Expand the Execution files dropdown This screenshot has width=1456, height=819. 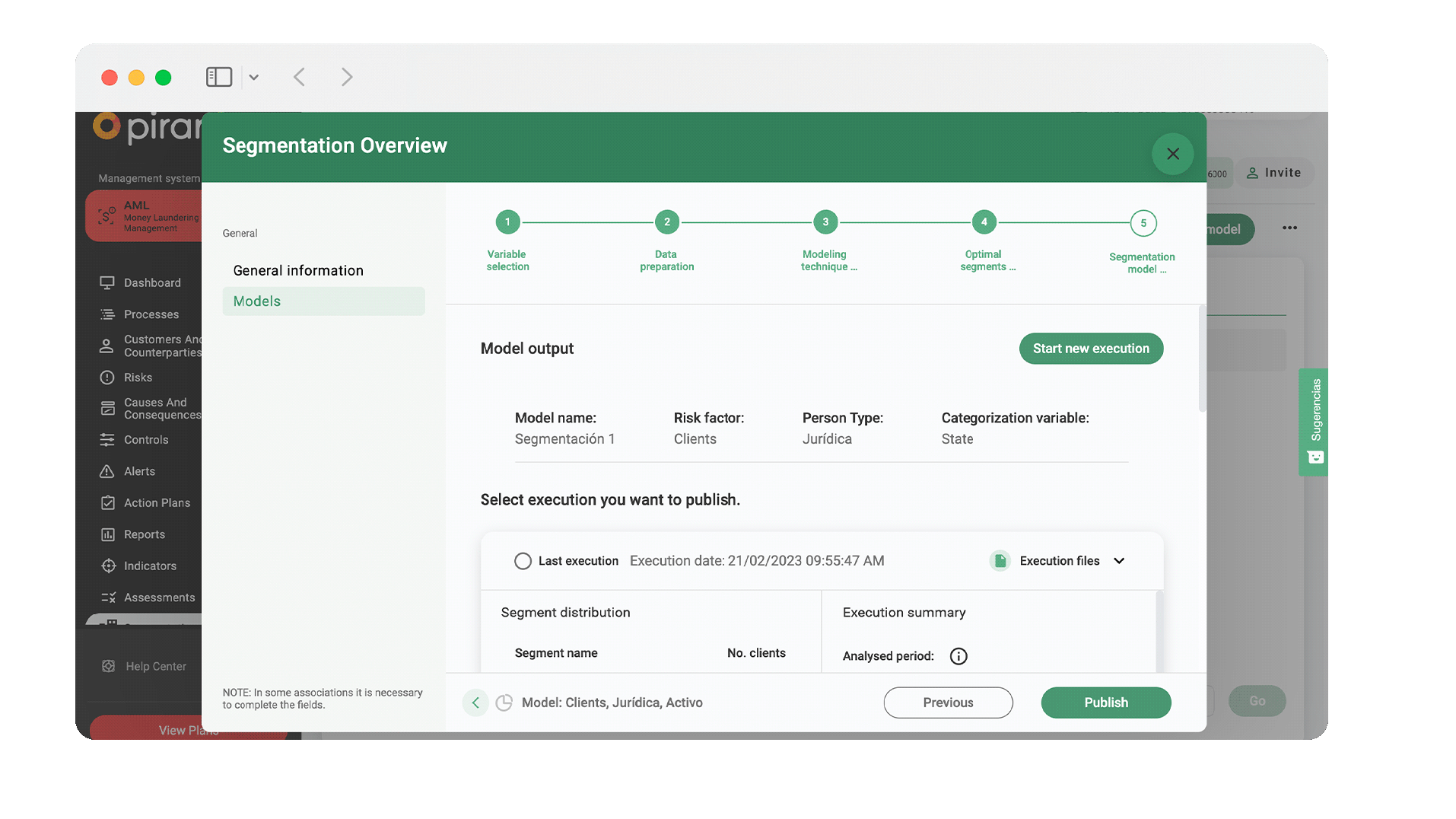click(x=1119, y=560)
